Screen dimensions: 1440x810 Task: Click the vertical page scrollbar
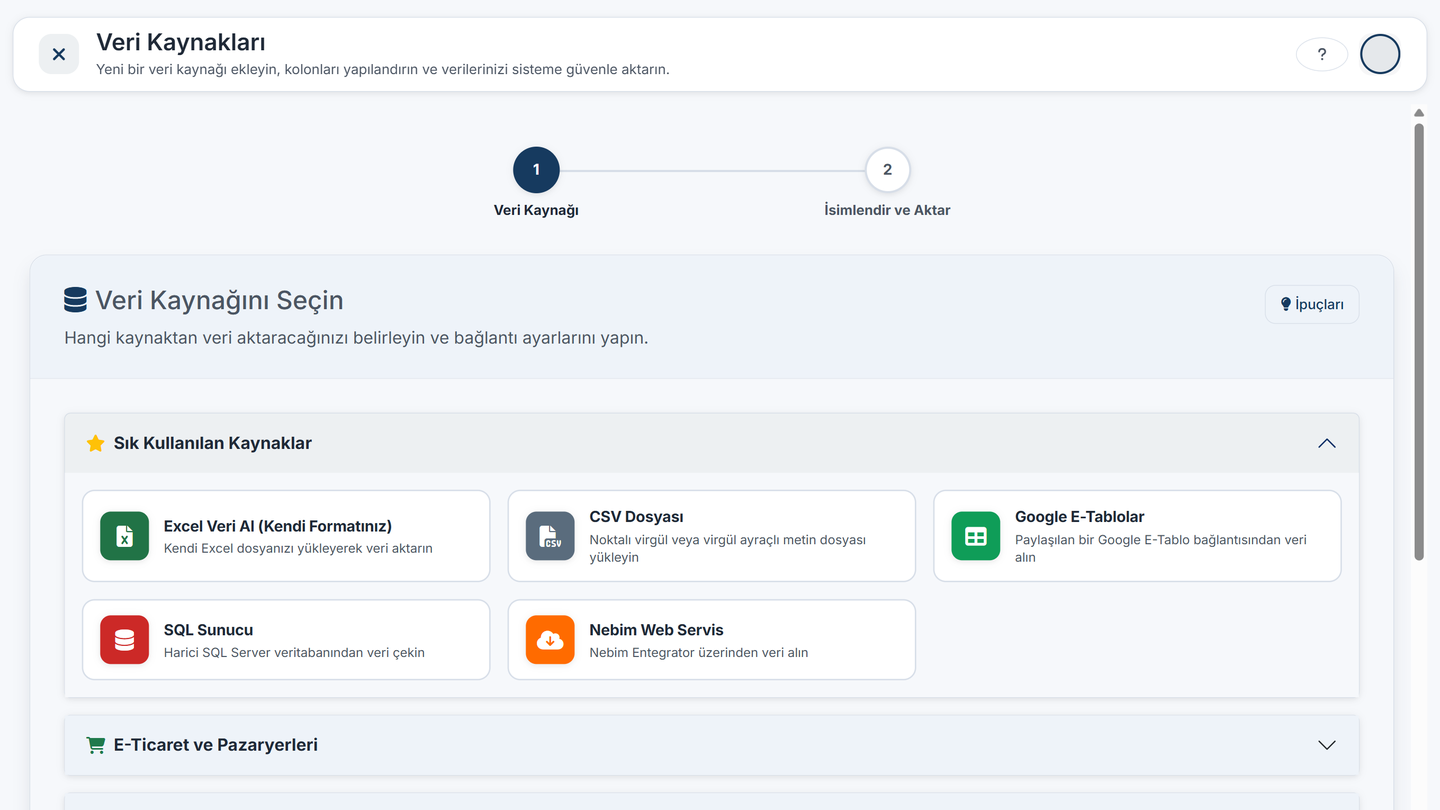pyautogui.click(x=1419, y=341)
